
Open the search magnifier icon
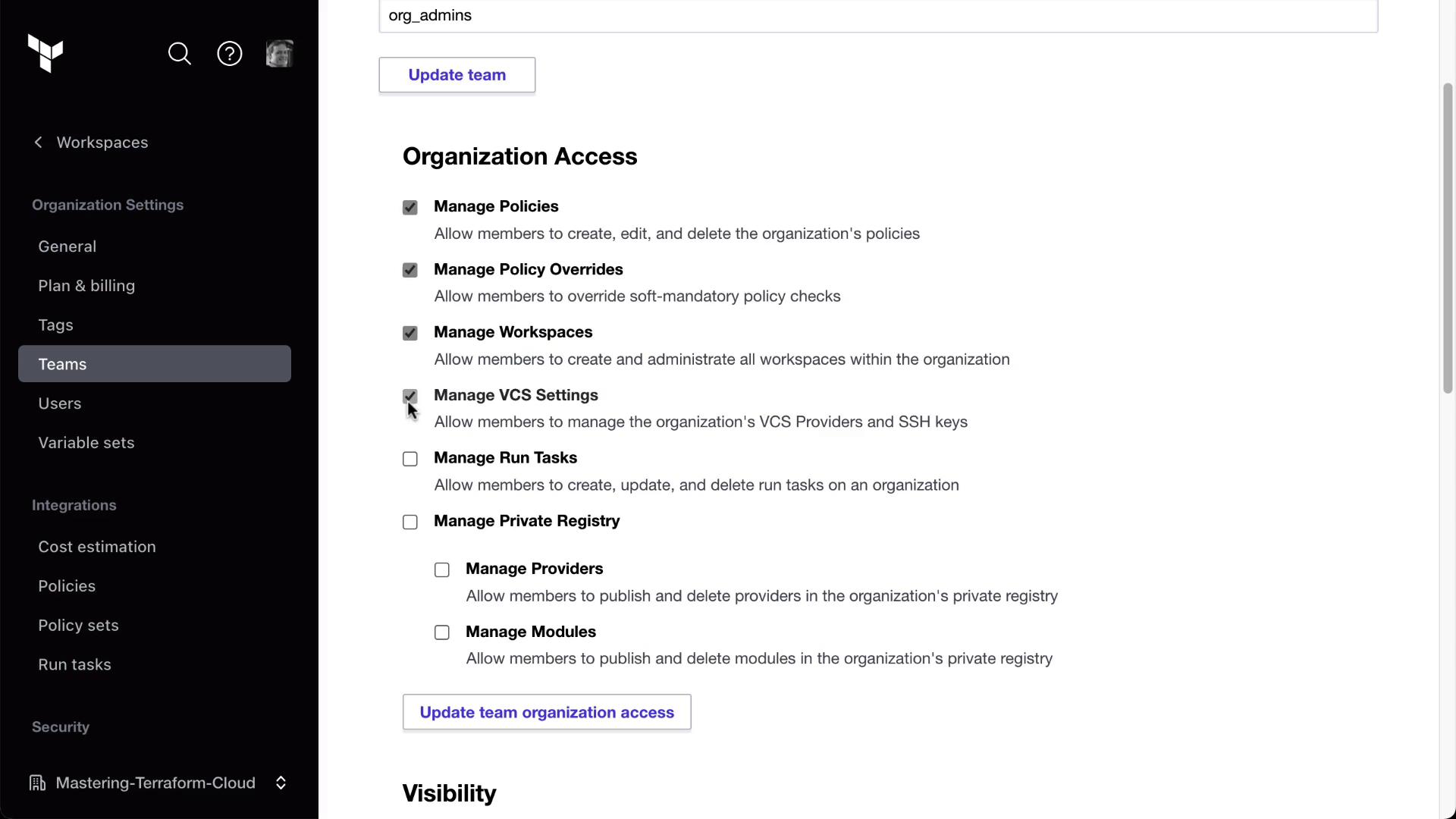tap(180, 54)
